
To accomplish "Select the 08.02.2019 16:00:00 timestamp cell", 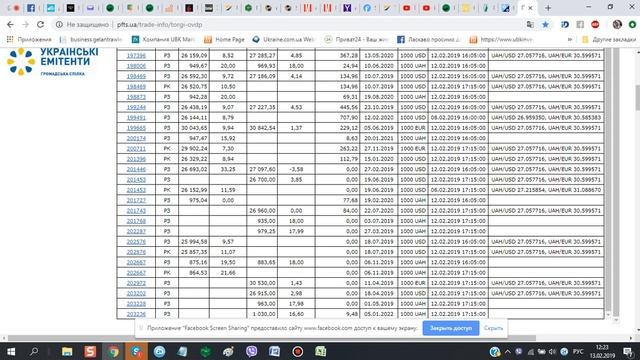I will (458, 118).
